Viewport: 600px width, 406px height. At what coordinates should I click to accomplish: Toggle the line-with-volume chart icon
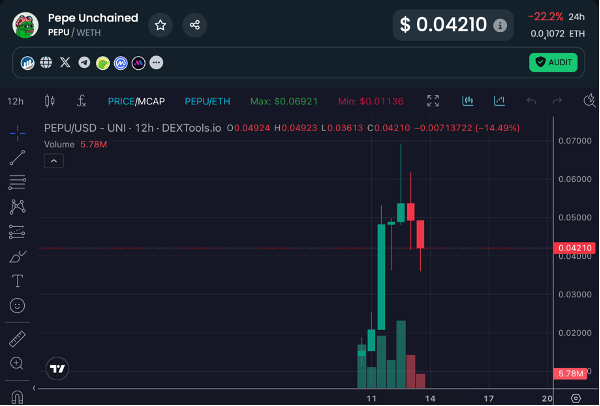coord(499,101)
